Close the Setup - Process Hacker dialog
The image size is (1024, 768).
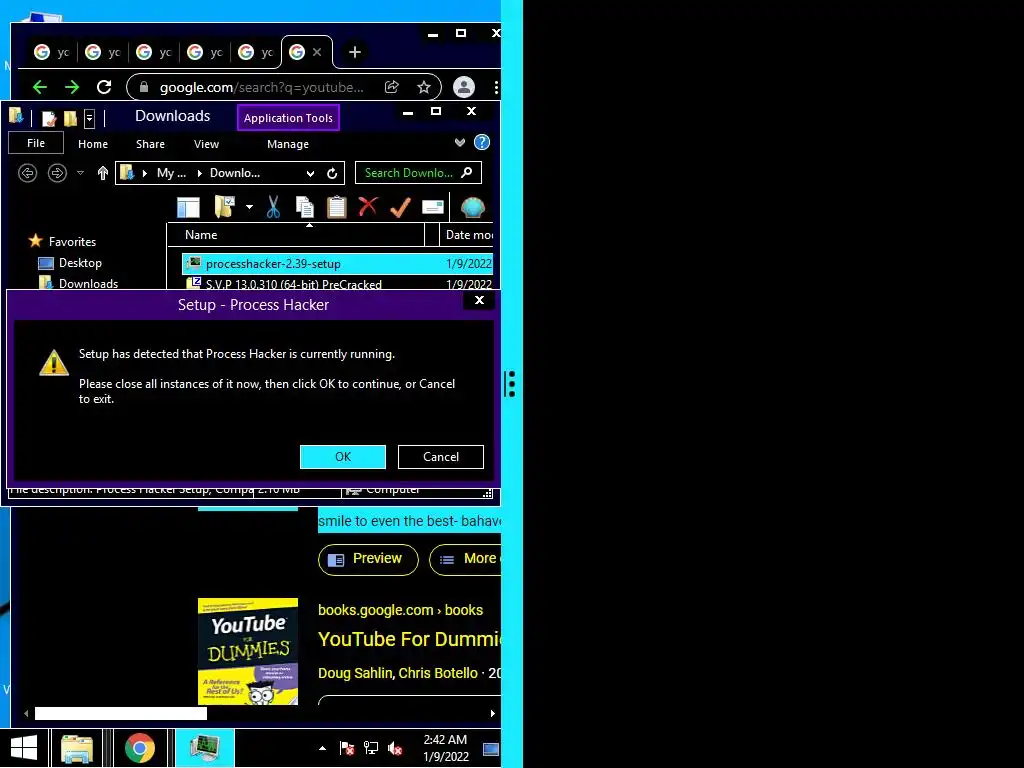coord(479,300)
